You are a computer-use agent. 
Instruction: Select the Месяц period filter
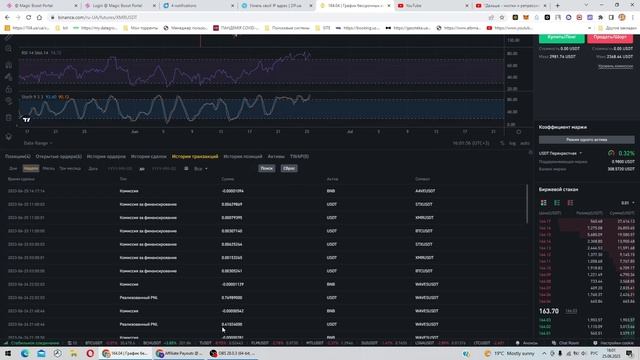click(49, 169)
